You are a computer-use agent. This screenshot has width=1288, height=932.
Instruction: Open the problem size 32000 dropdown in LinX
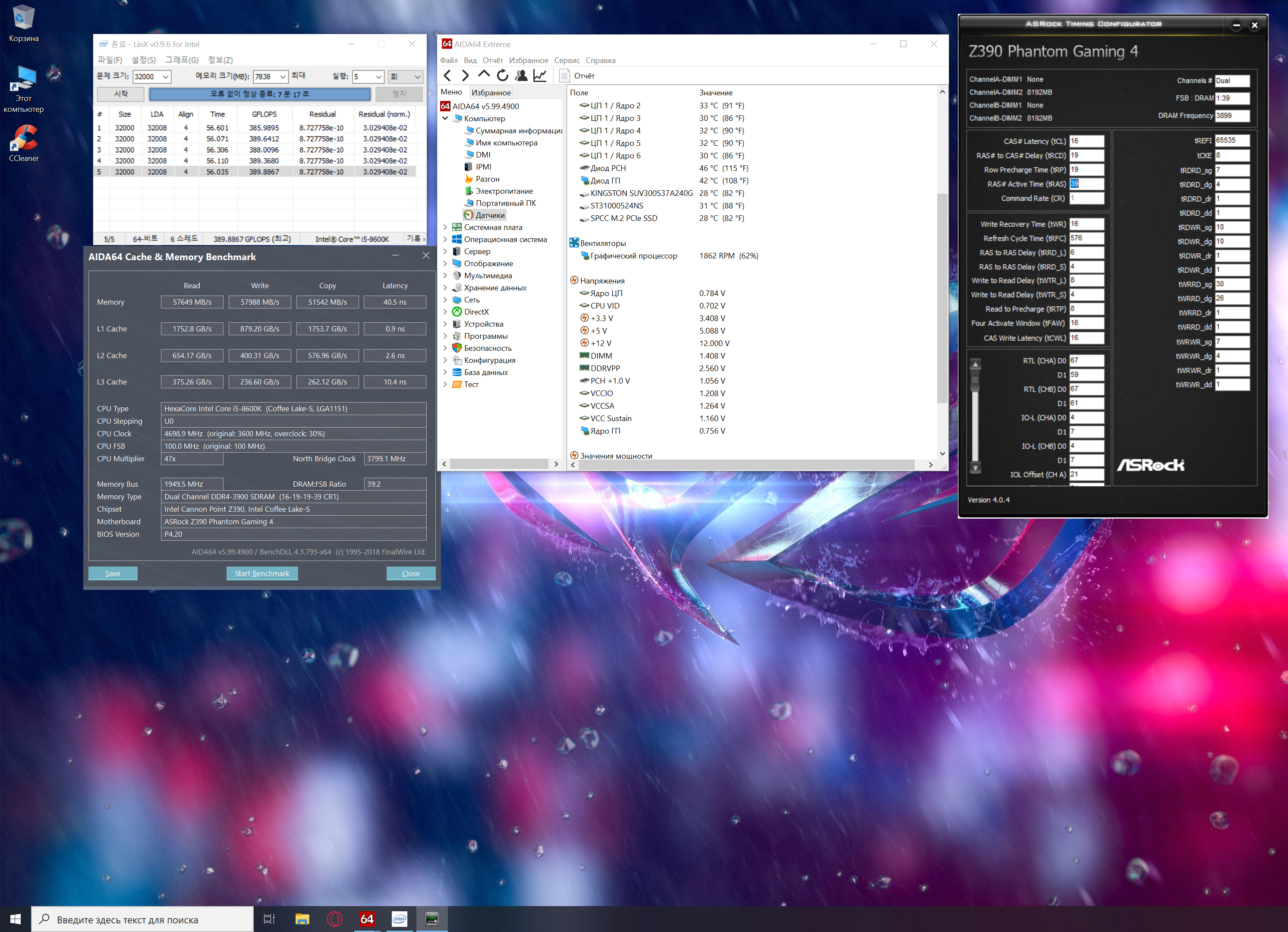(x=165, y=77)
